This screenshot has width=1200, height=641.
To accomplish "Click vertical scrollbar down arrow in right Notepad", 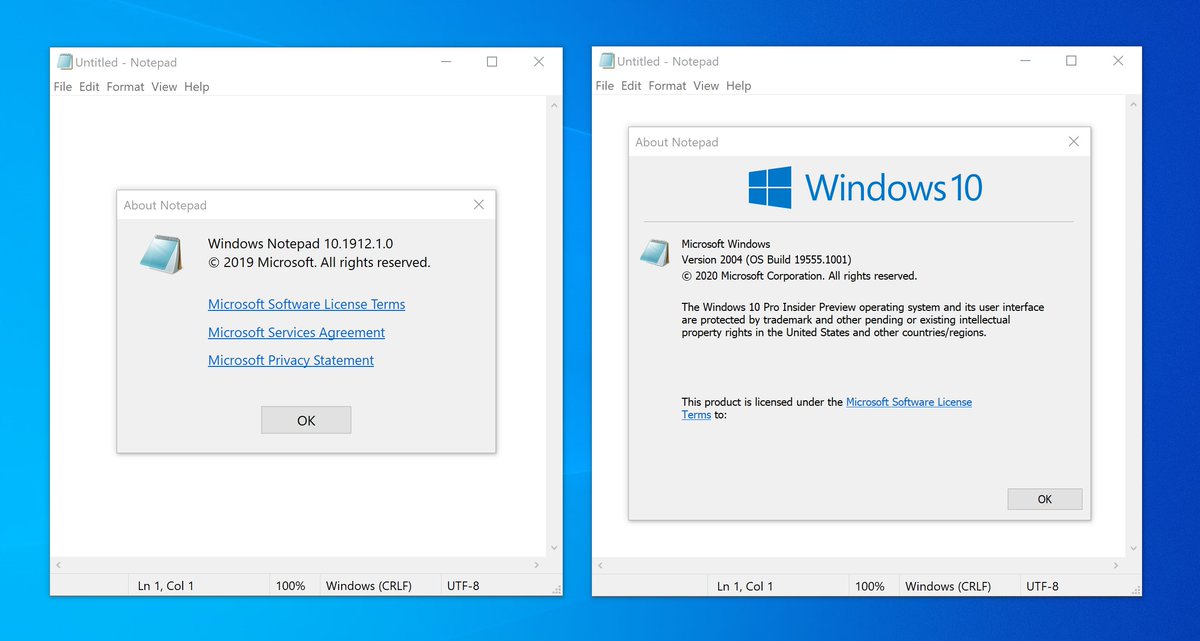I will point(1134,548).
